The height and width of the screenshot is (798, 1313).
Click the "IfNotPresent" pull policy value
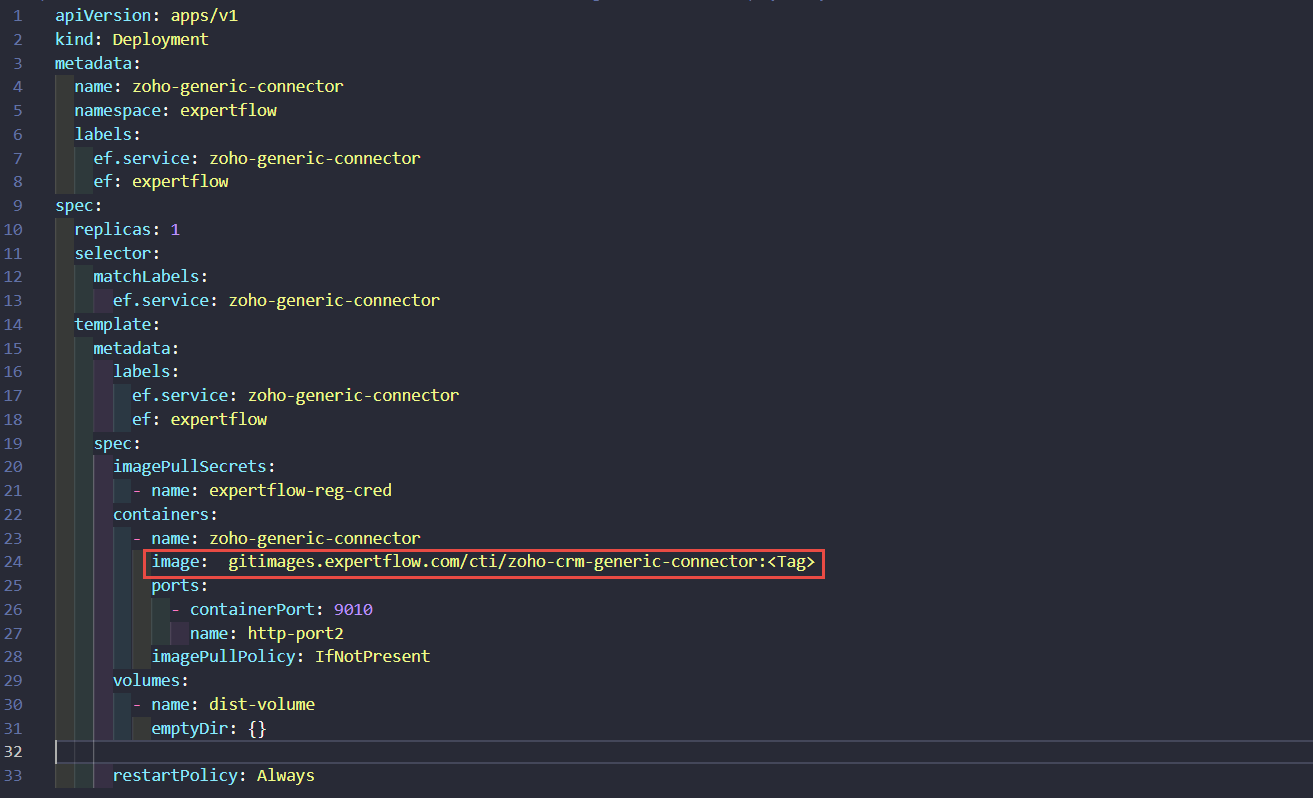tap(372, 657)
